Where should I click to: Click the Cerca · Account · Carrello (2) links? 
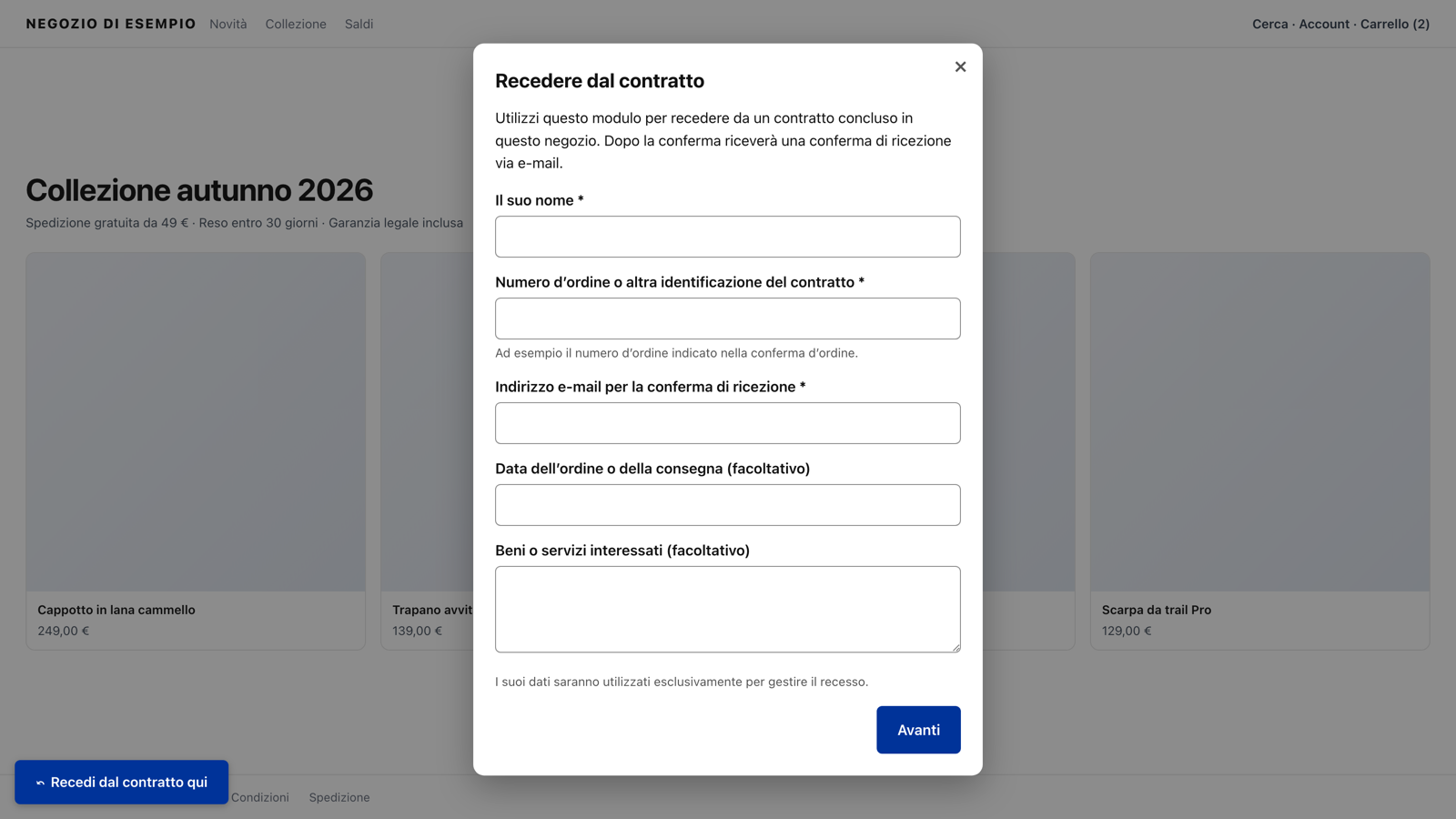click(1340, 24)
